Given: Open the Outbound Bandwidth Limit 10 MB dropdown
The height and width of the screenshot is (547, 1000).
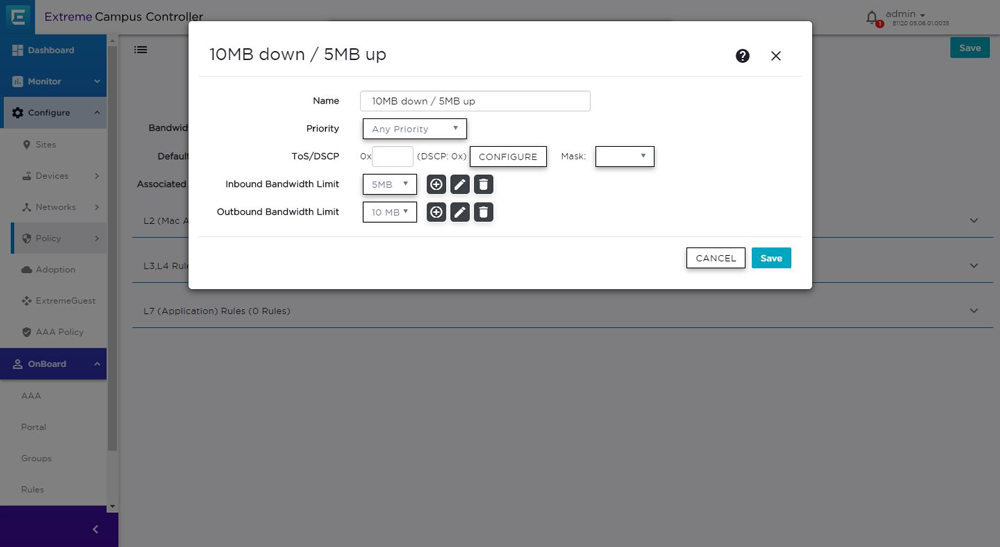Looking at the screenshot, I should tap(389, 212).
